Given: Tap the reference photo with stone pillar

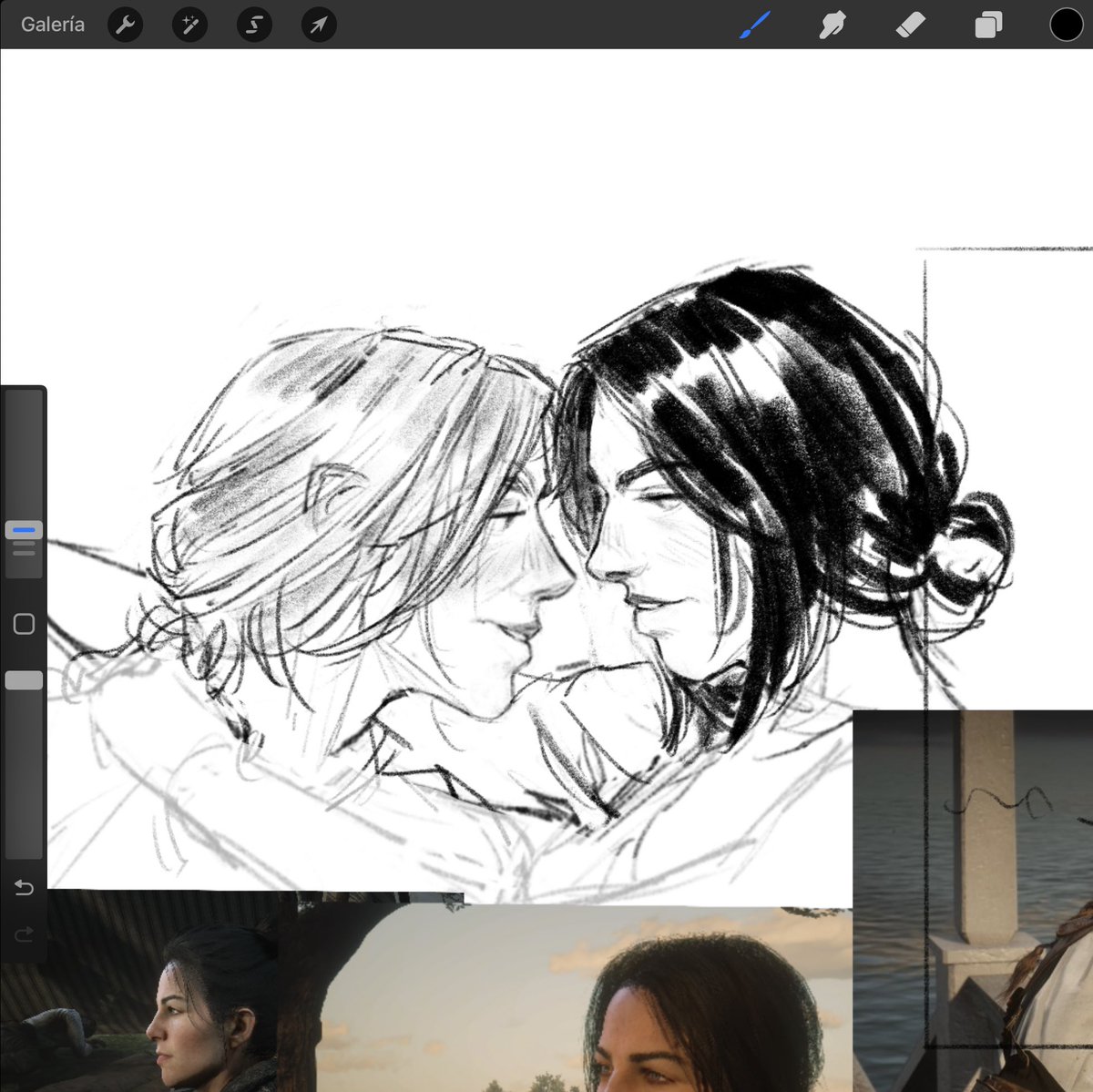Looking at the screenshot, I should (x=973, y=901).
